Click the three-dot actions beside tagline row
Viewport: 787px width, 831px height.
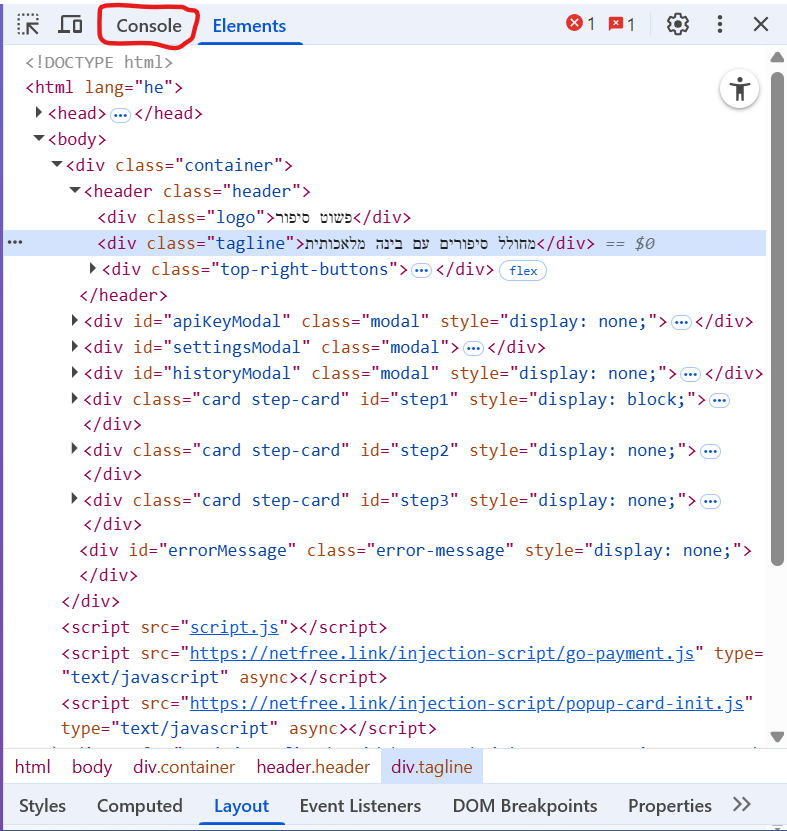15,242
